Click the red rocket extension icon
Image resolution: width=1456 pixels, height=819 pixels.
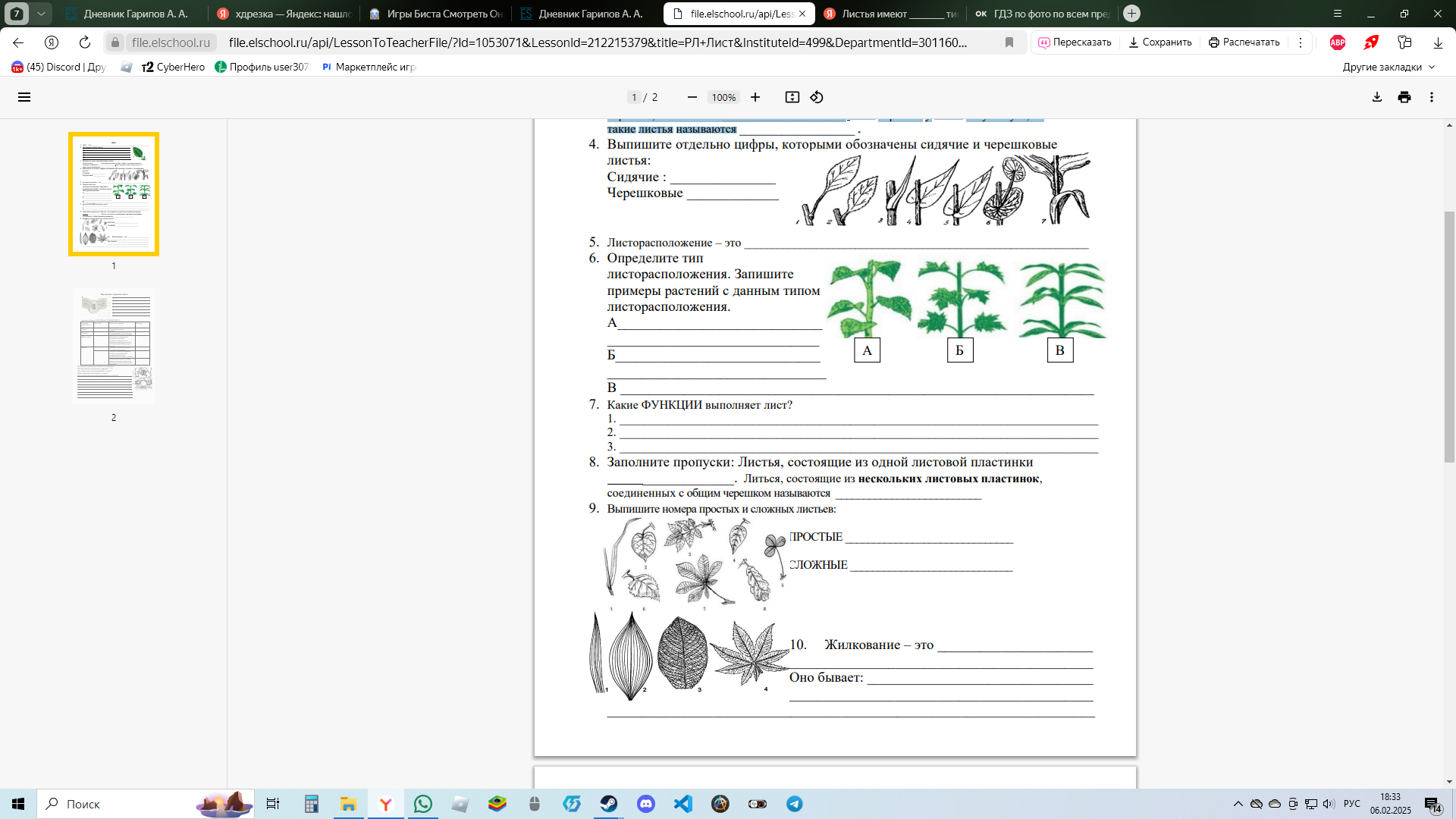pos(1371,42)
